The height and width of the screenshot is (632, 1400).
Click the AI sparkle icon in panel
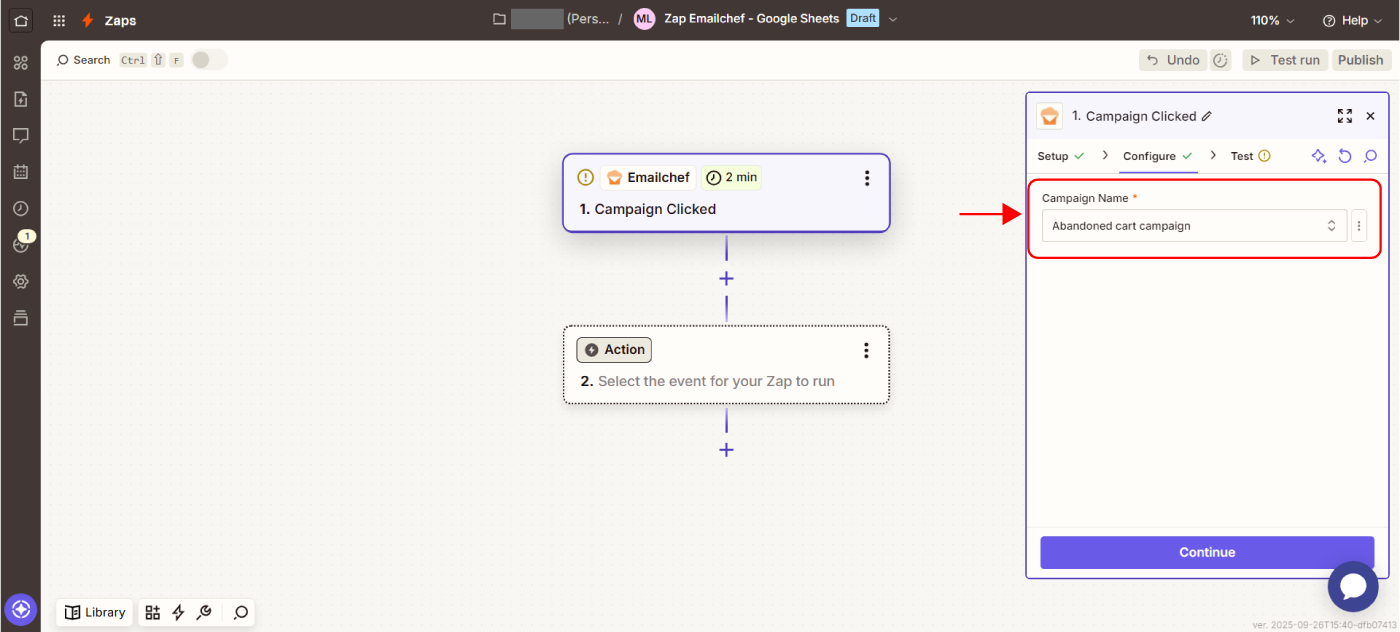pyautogui.click(x=1319, y=156)
